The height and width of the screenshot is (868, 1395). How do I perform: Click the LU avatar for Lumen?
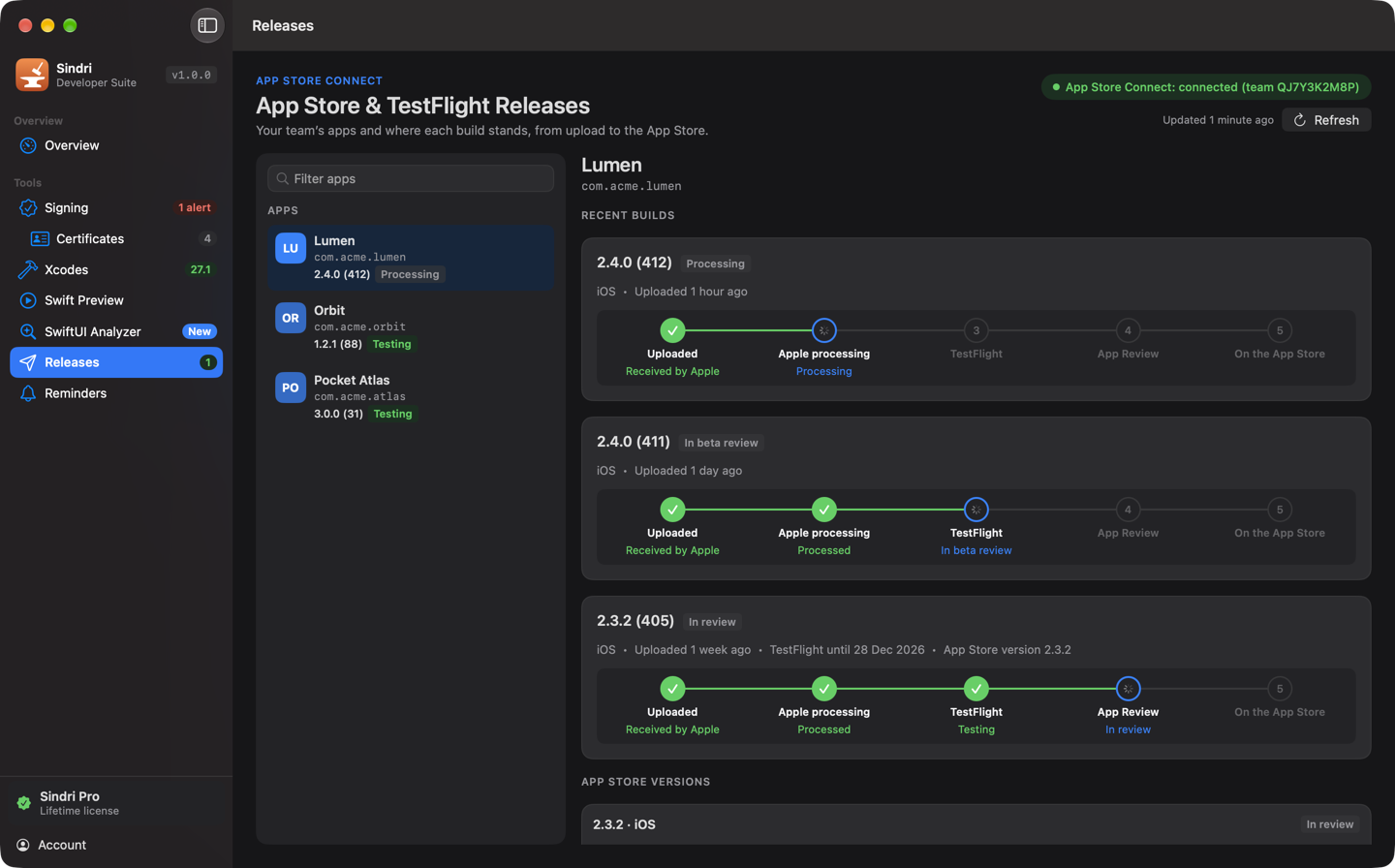(291, 248)
